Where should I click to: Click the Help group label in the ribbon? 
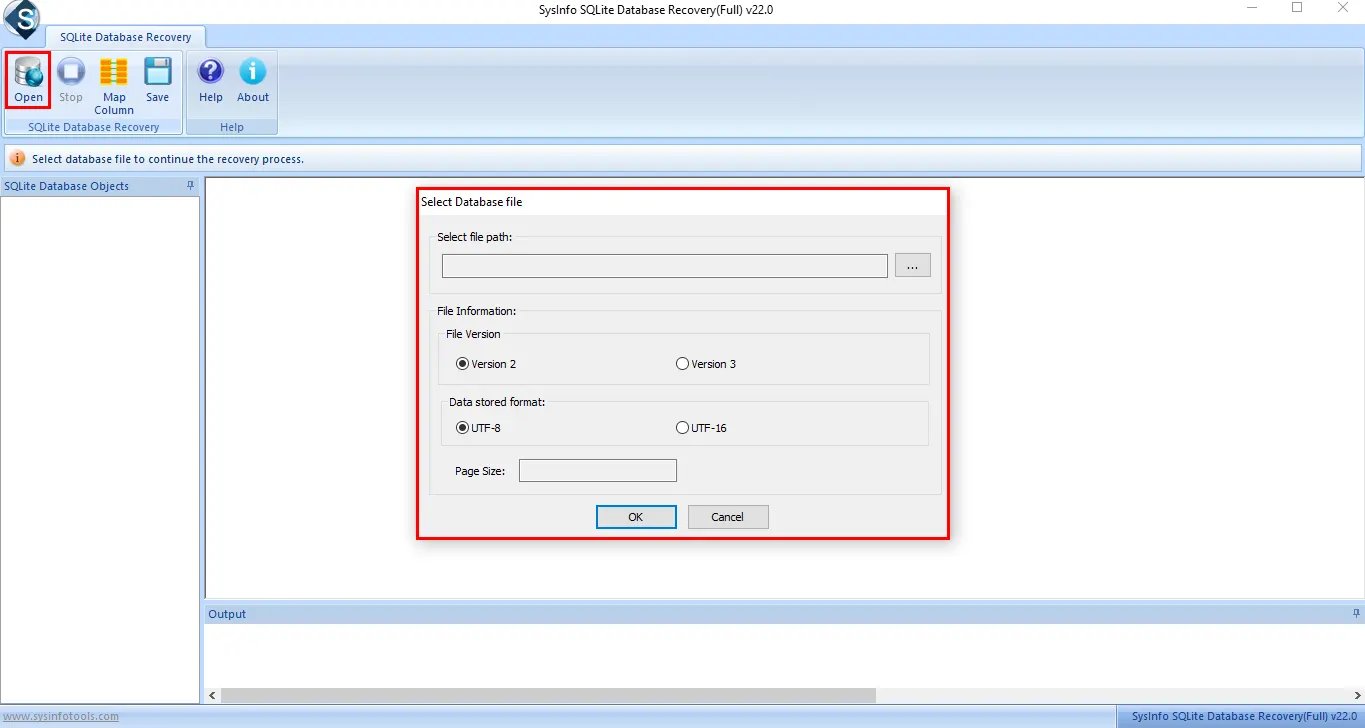[232, 126]
